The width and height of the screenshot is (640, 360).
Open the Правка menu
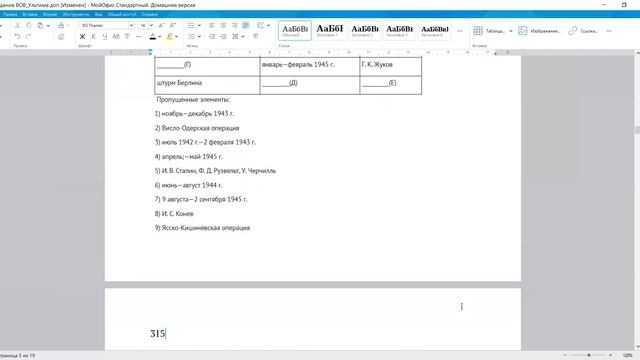pyautogui.click(x=10, y=14)
